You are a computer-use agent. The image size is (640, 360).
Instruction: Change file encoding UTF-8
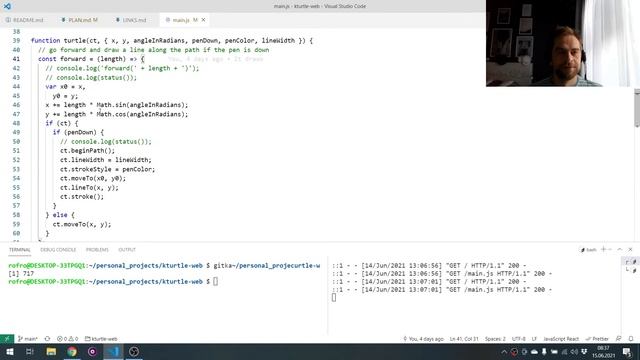point(519,339)
